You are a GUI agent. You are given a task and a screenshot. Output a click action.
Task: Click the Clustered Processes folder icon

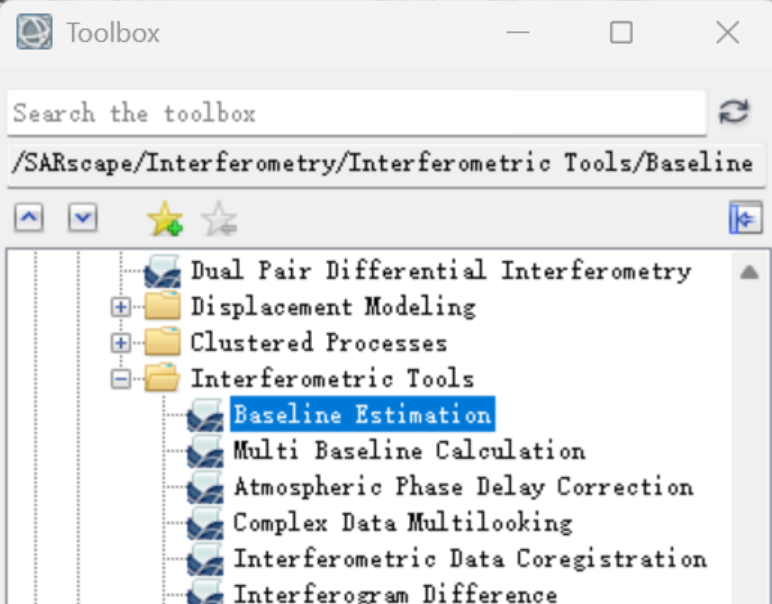pos(162,342)
